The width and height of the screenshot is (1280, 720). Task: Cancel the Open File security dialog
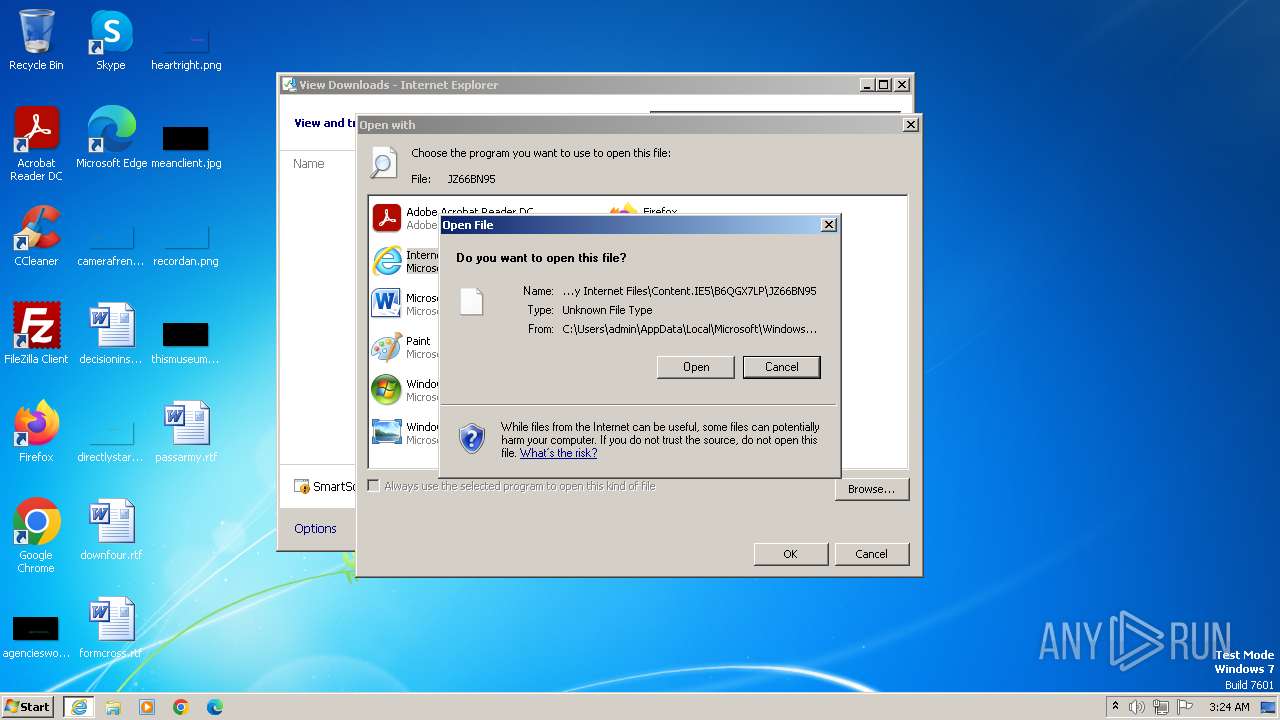click(x=782, y=367)
